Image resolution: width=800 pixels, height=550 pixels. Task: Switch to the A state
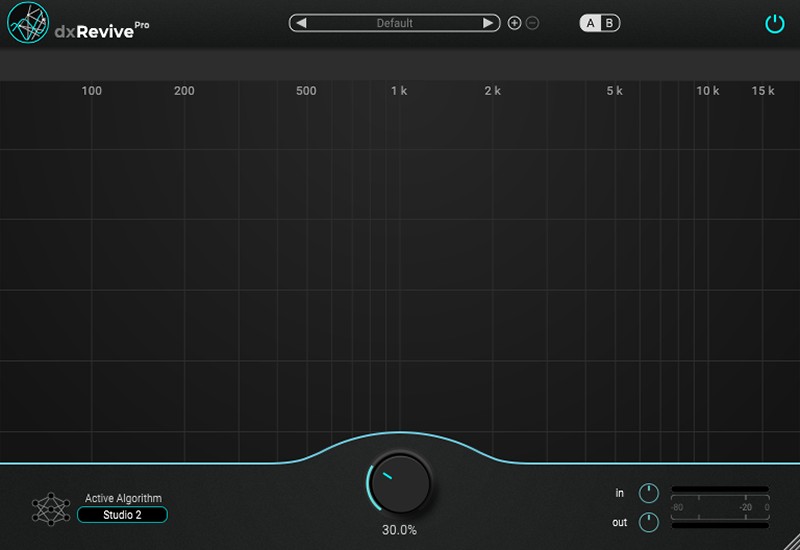click(590, 23)
